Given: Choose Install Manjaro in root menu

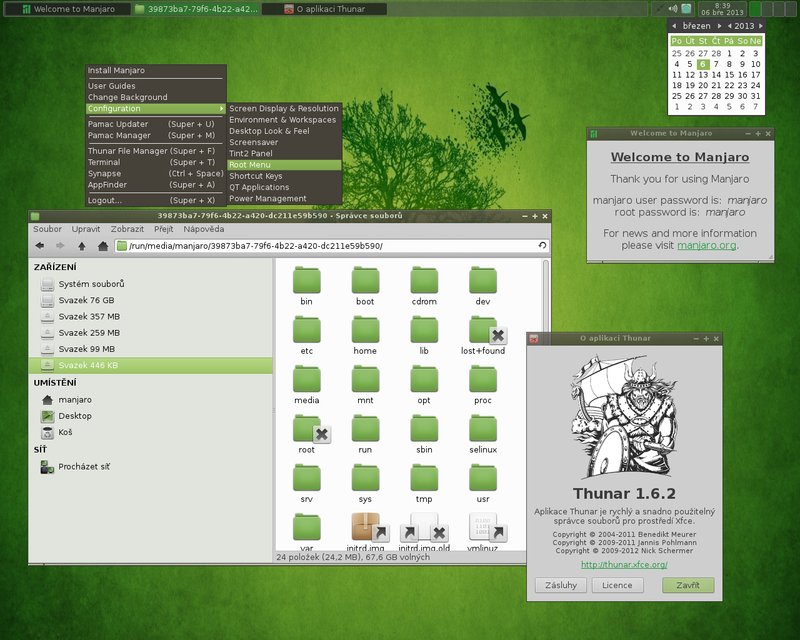Looking at the screenshot, I should (x=156, y=70).
